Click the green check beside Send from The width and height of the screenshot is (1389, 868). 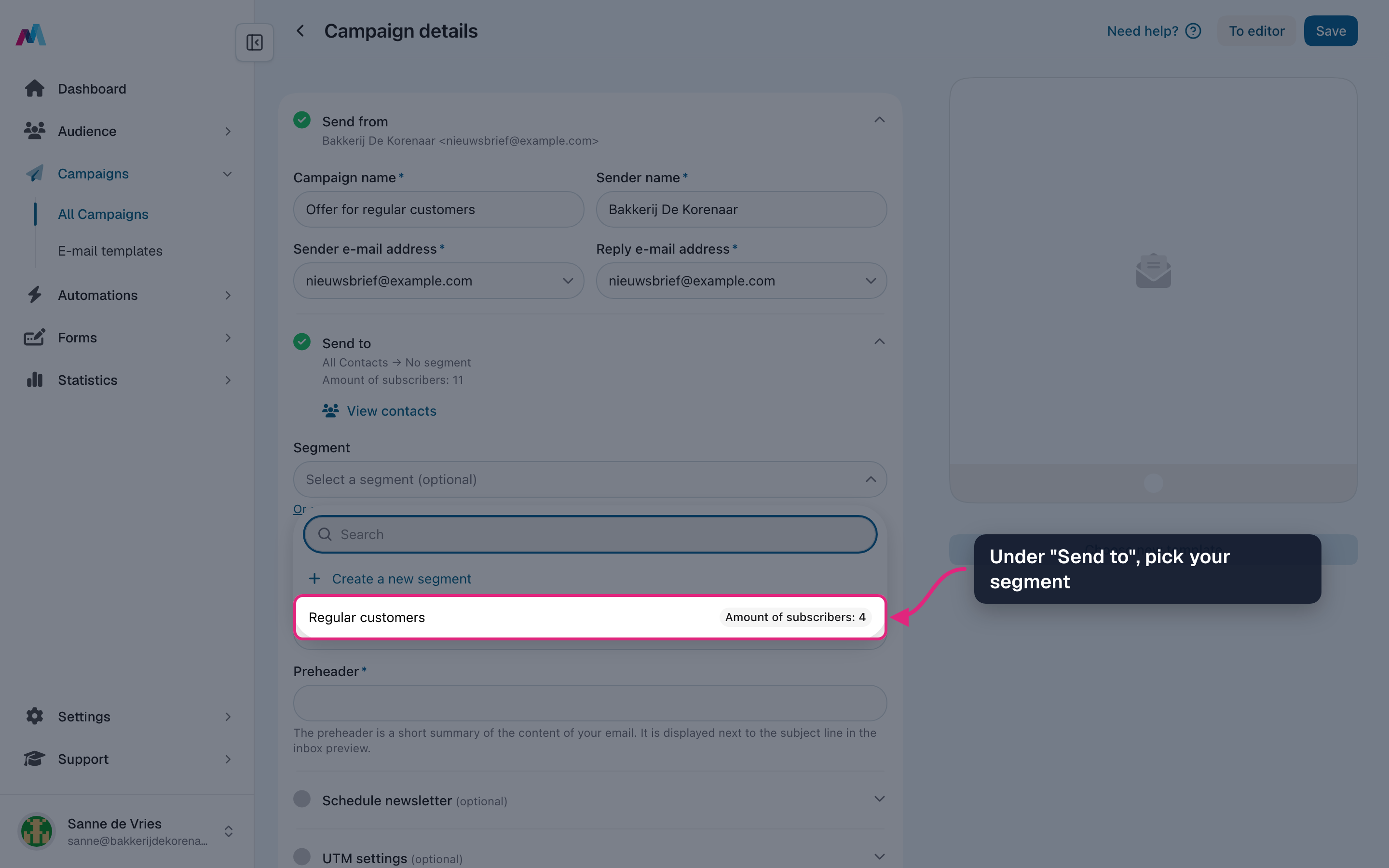[x=302, y=120]
